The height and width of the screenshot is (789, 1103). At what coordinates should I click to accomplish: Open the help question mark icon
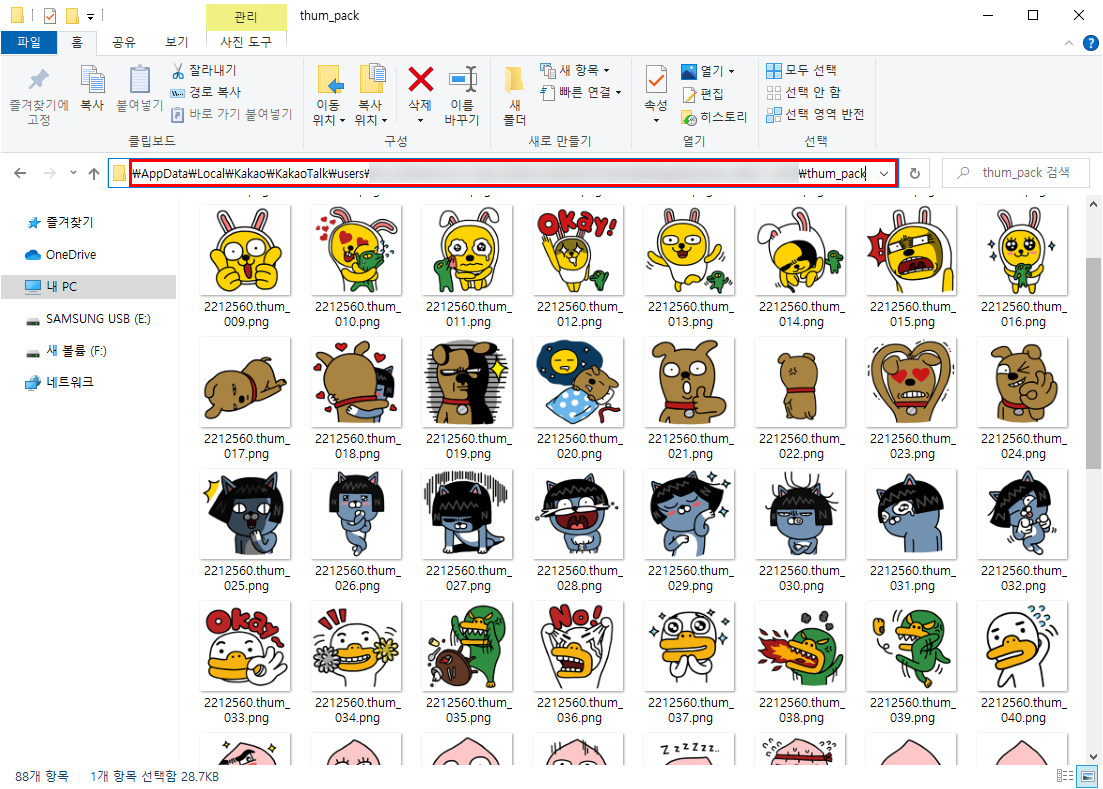click(1090, 43)
